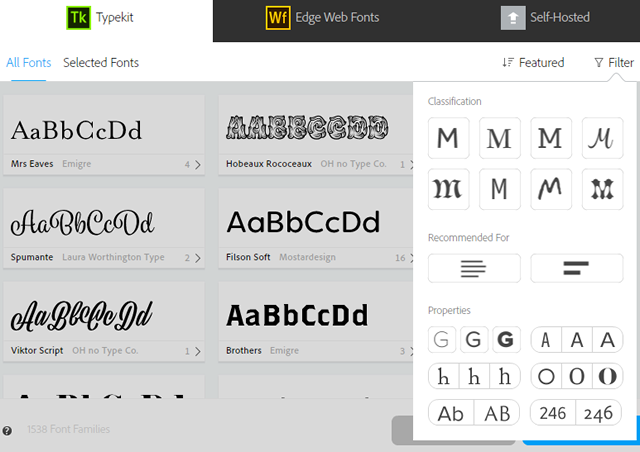This screenshot has width=640, height=452.
Task: Click the sort order icon beside Featured
Action: click(508, 62)
